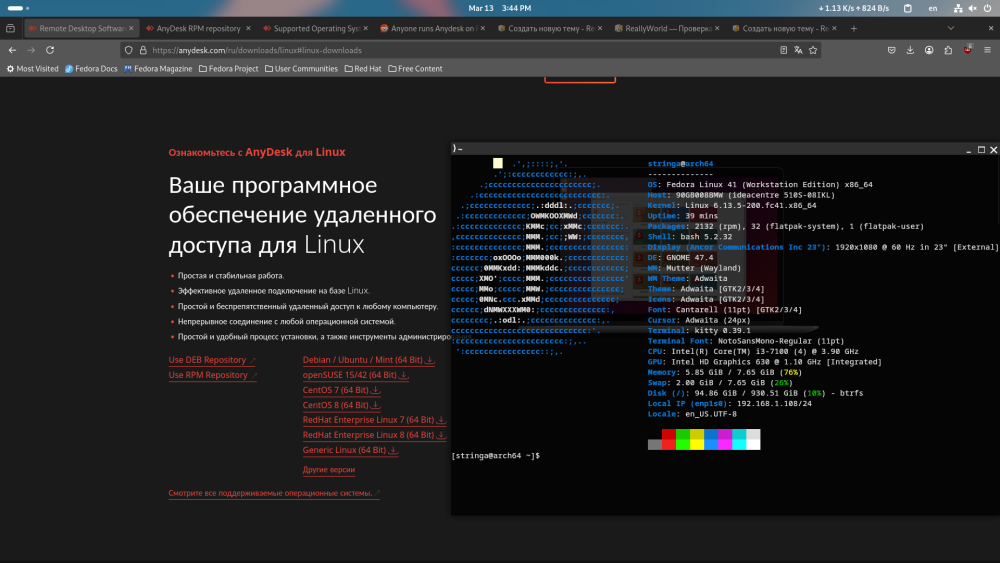Open the Firefox downloads panel
This screenshot has height=563, width=1000.
(x=910, y=50)
